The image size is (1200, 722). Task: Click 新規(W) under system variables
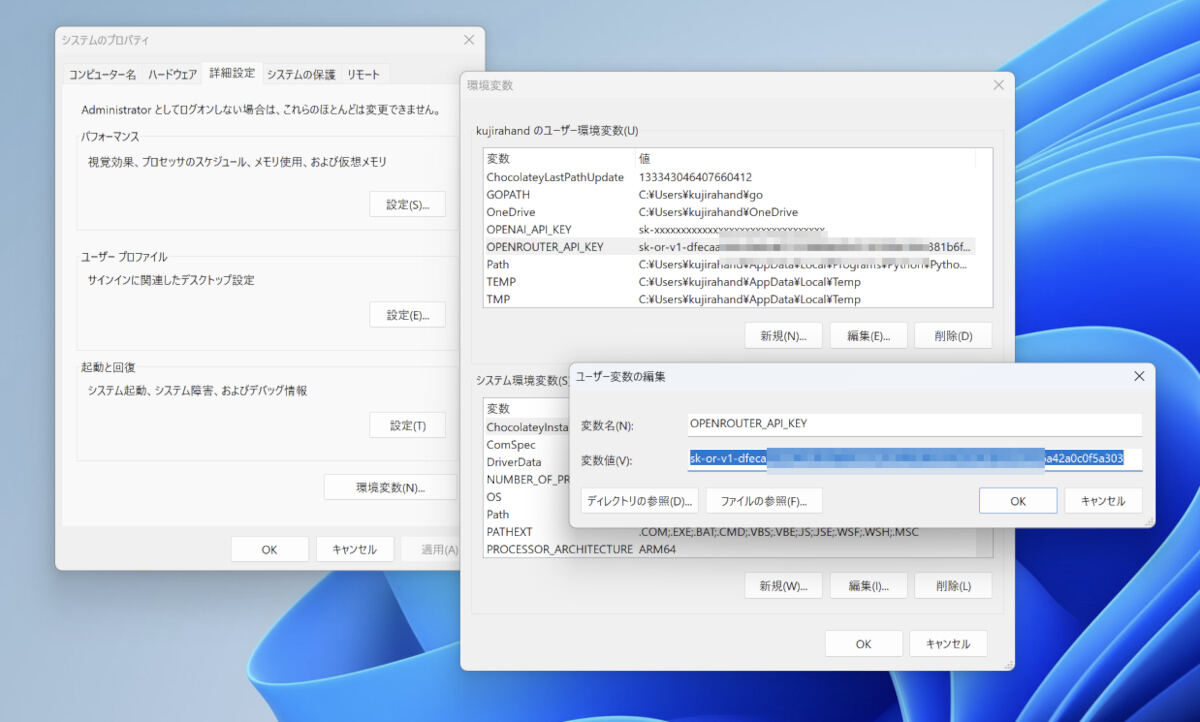tap(784, 585)
